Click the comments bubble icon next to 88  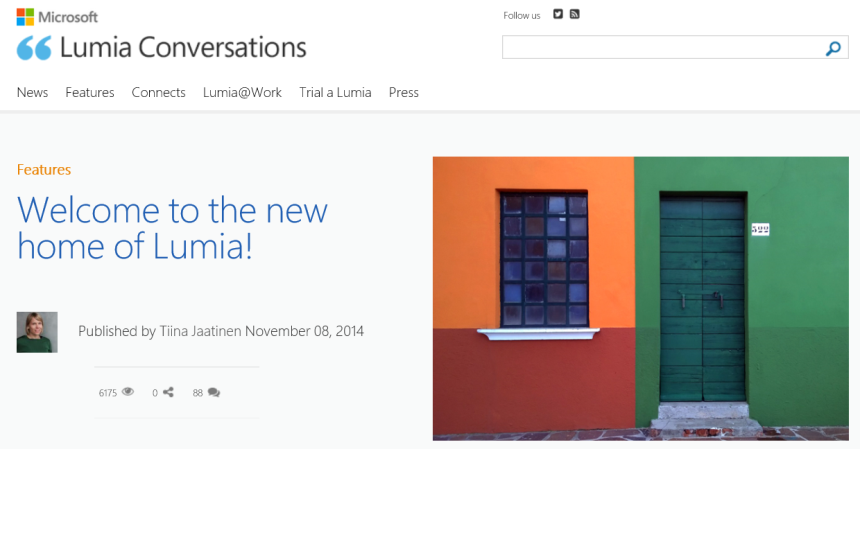coord(214,392)
